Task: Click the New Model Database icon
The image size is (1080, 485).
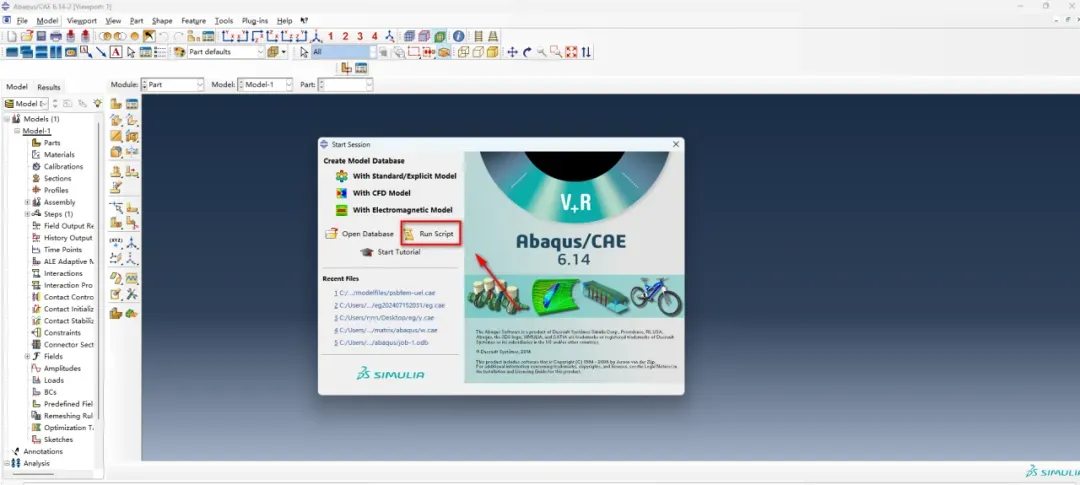Action: 12,36
